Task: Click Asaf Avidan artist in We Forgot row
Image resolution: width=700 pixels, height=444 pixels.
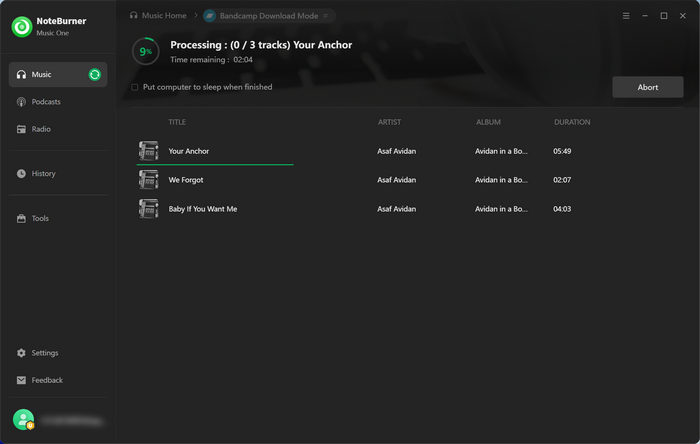Action: click(396, 180)
